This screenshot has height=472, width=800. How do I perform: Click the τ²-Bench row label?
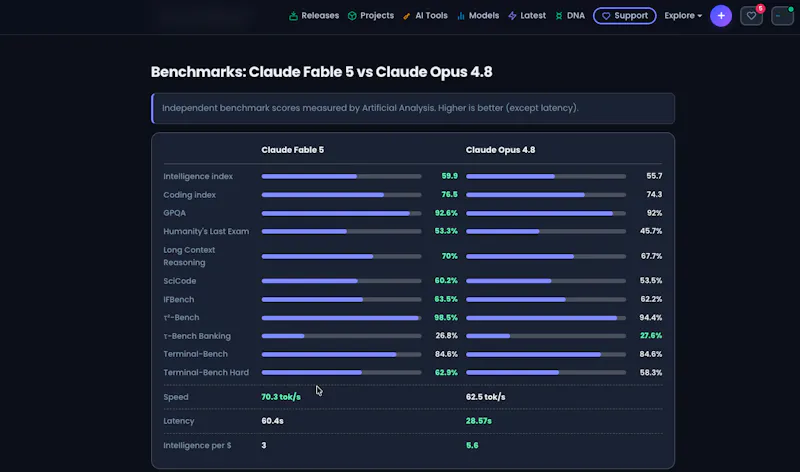181,317
